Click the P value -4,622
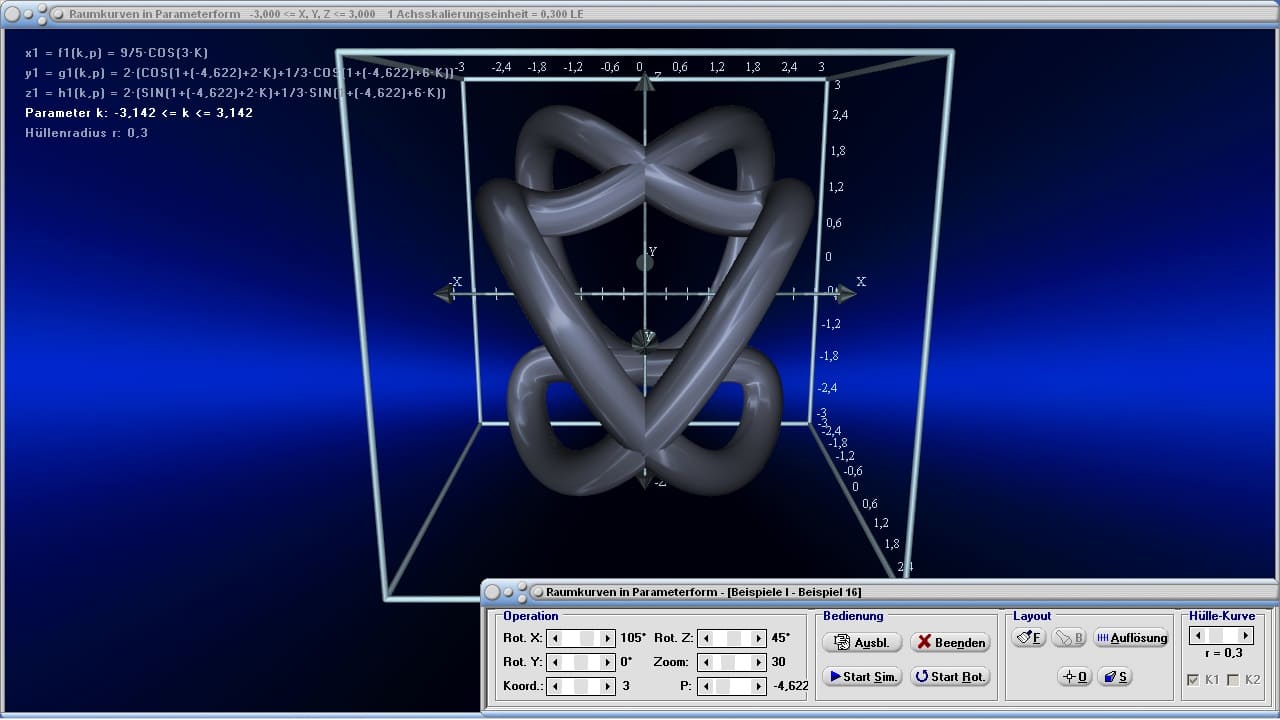1280x720 pixels. point(791,686)
